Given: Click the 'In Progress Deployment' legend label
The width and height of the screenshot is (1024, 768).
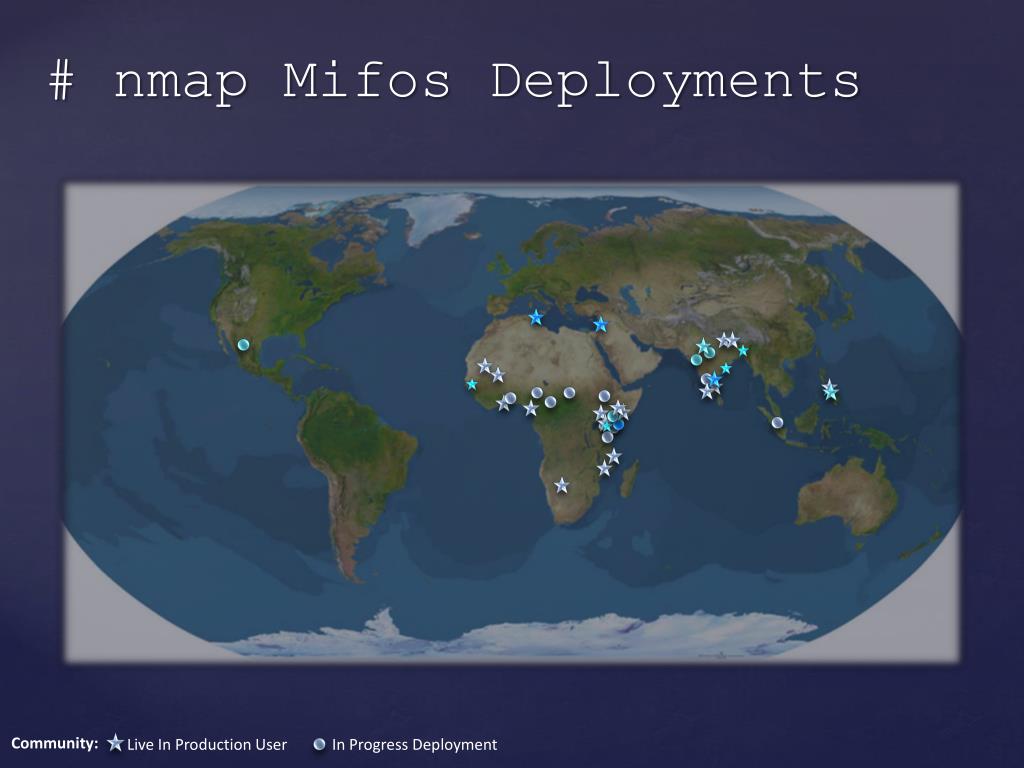Looking at the screenshot, I should pyautogui.click(x=415, y=744).
